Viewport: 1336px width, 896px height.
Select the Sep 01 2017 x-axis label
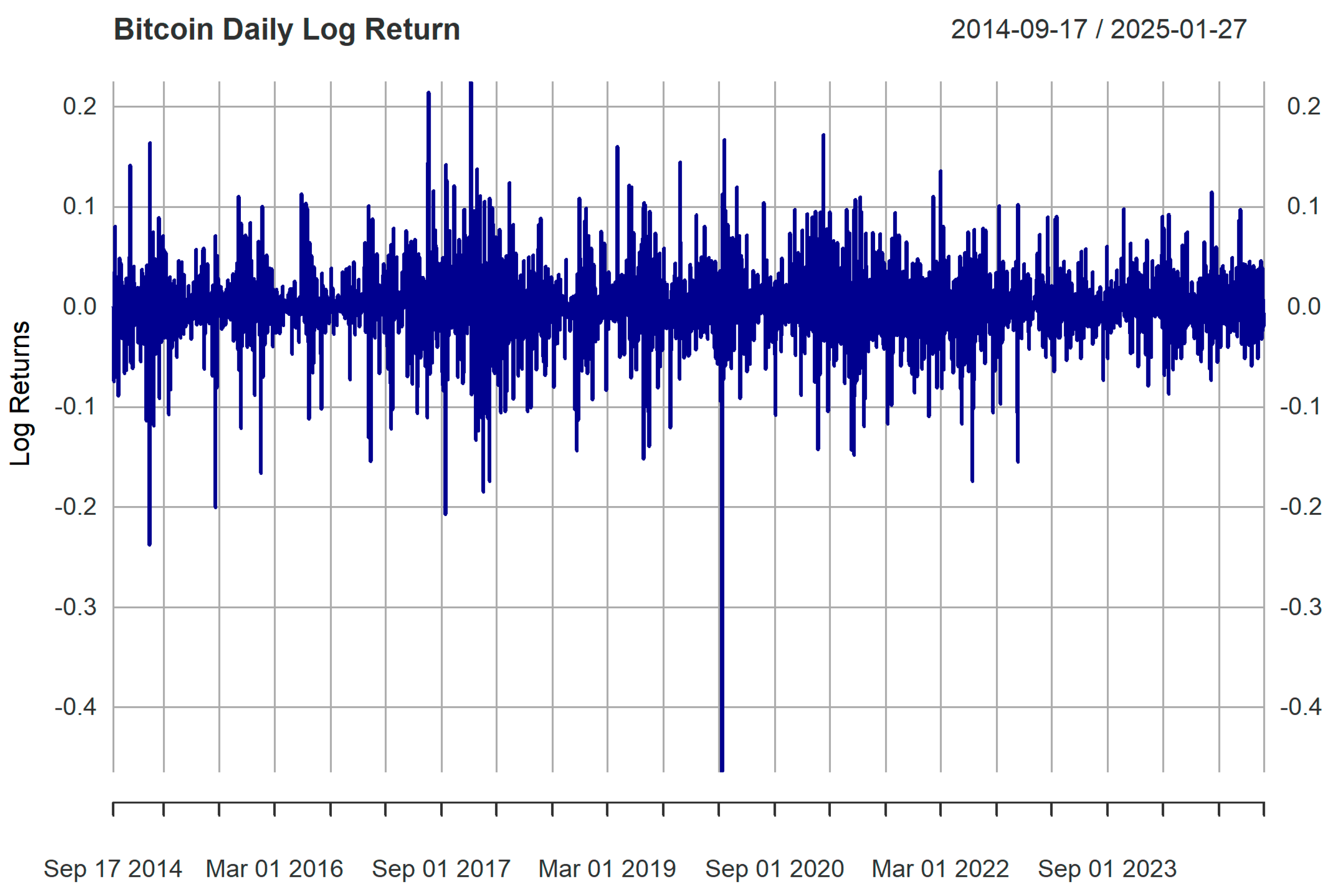pyautogui.click(x=441, y=869)
